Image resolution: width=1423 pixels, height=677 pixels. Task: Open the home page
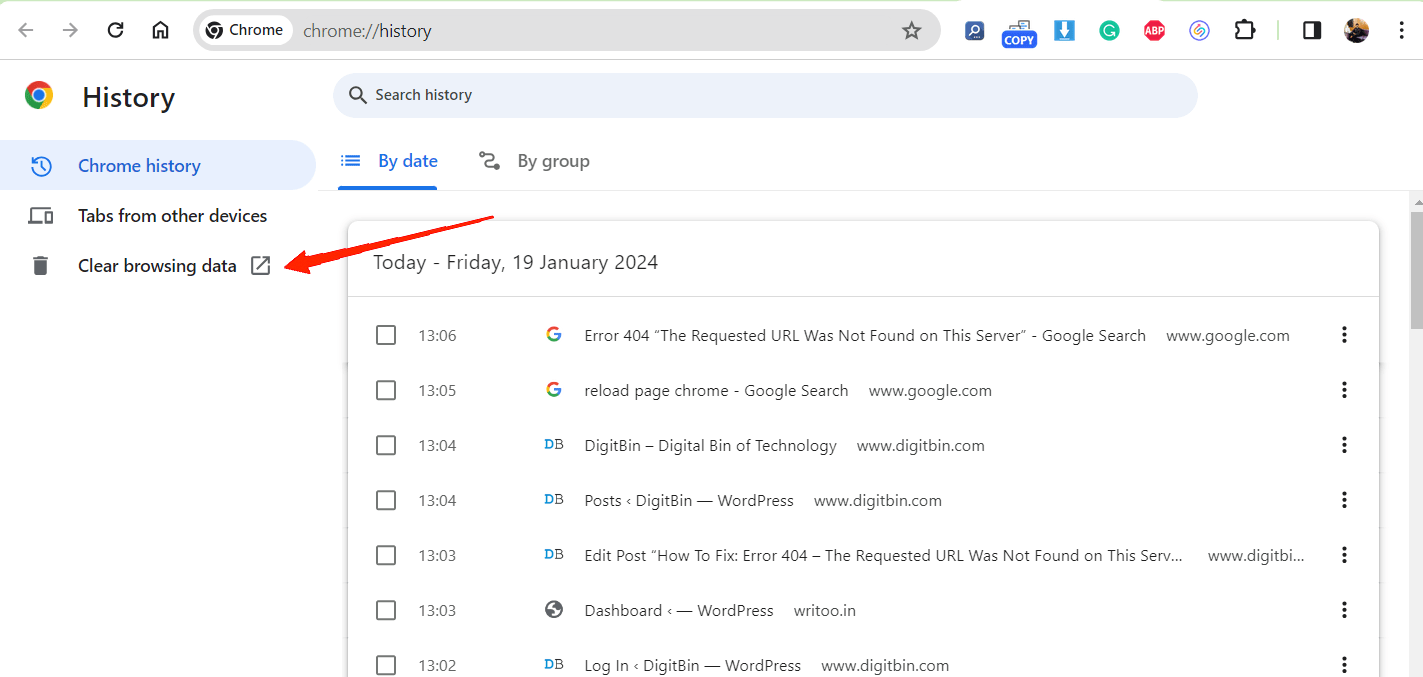(x=160, y=30)
